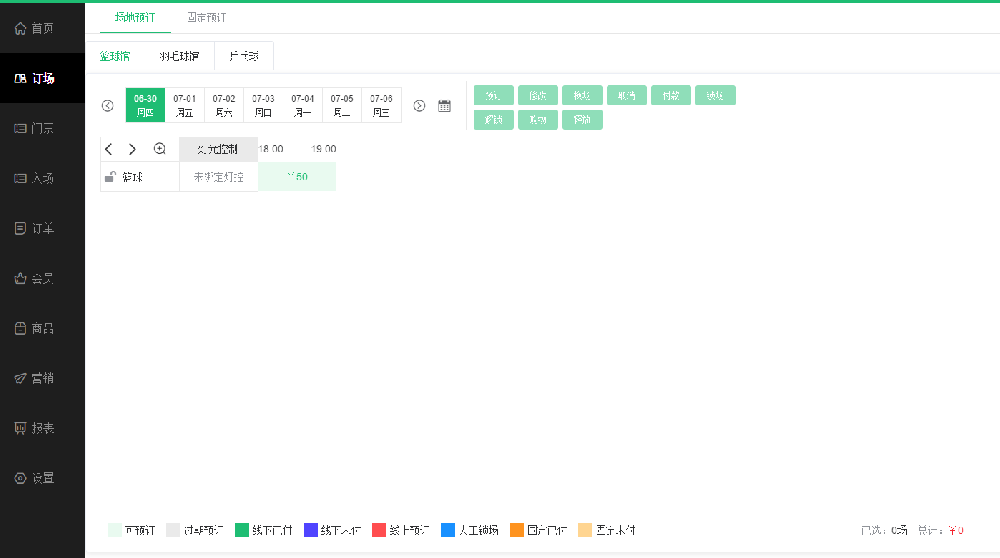Screen dimensions: 1000x558
Task: Go to previous week with circled left arrow
Action: (108, 106)
